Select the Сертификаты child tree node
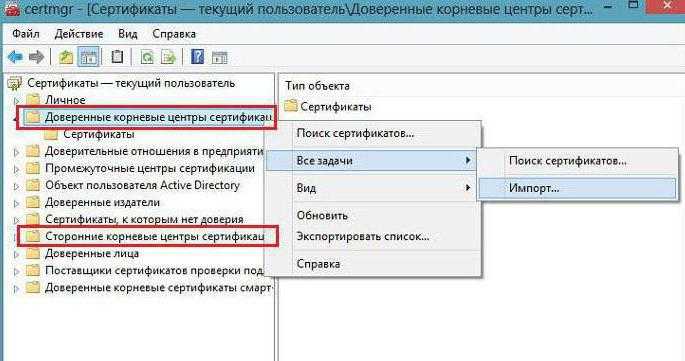The width and height of the screenshot is (685, 361). 99,134
